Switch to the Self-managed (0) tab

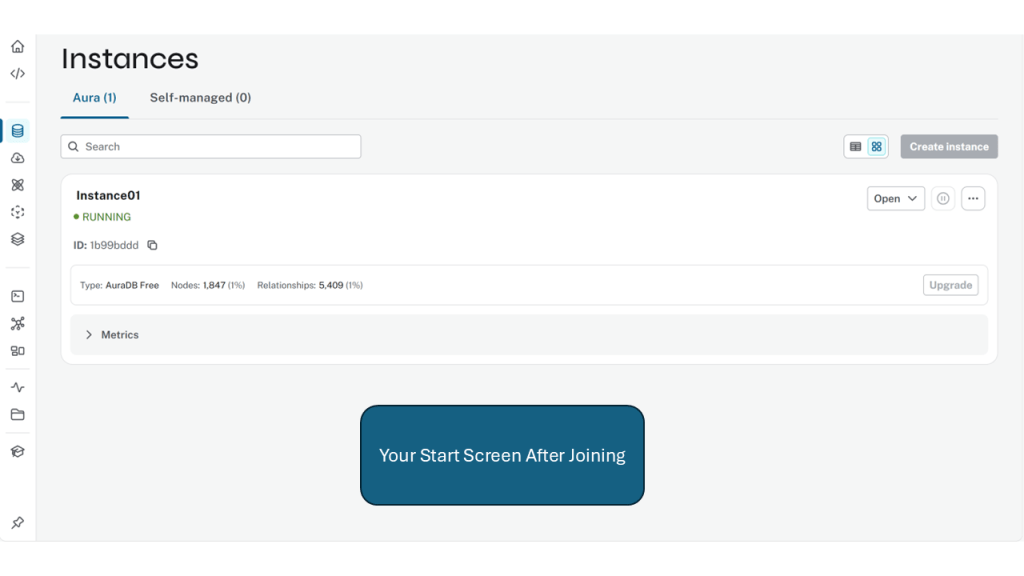tap(200, 98)
